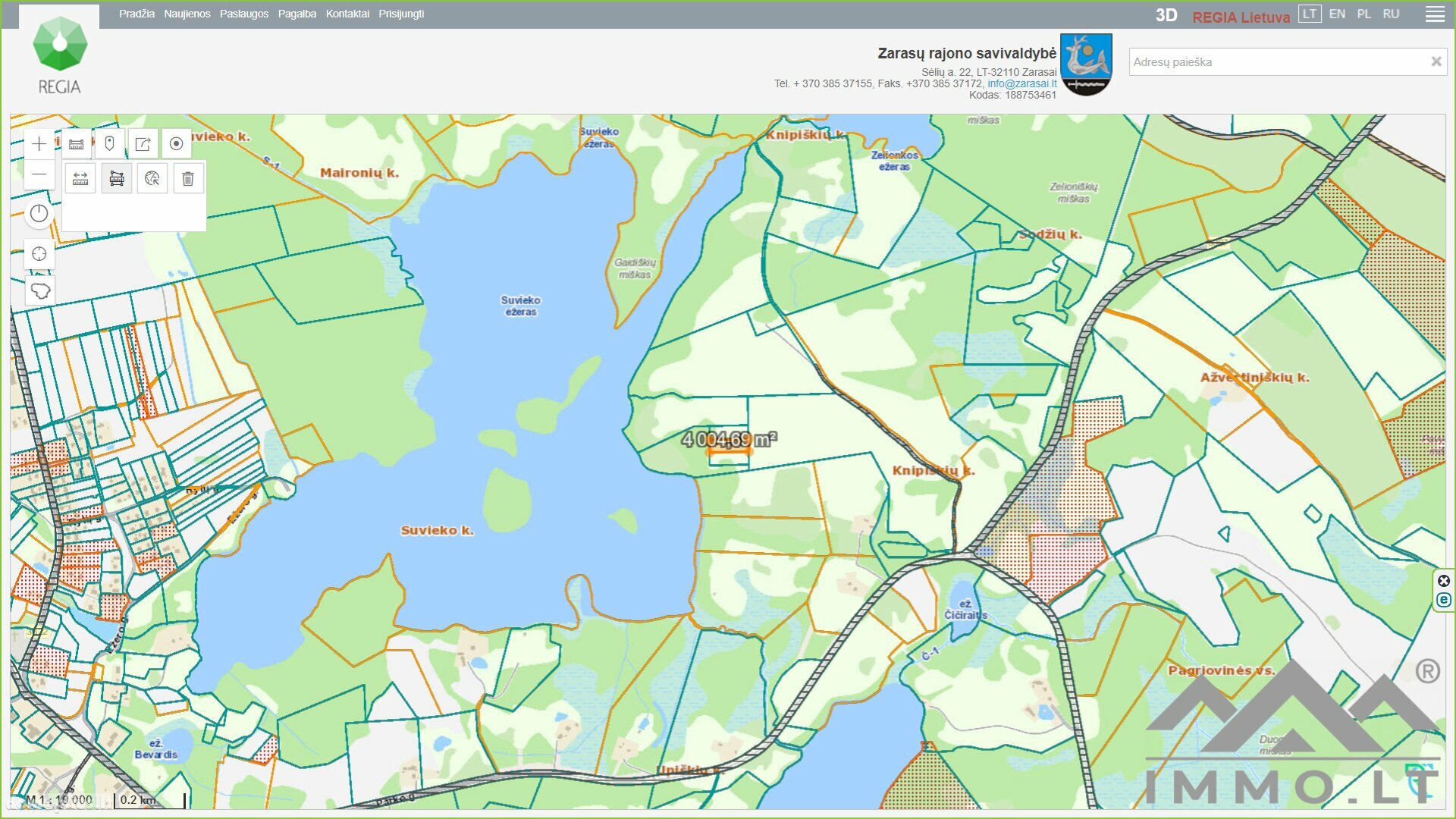Toggle the 3D map view
The height and width of the screenshot is (819, 1456).
(1166, 16)
